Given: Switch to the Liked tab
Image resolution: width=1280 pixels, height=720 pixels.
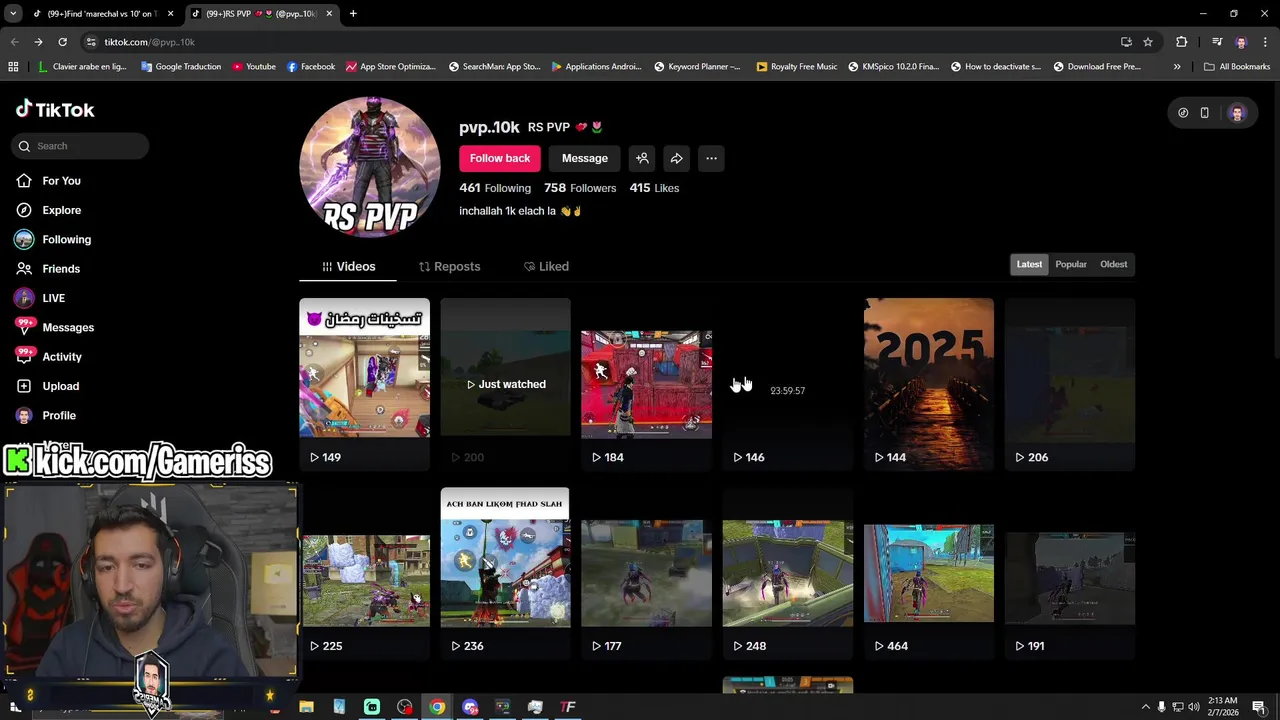Looking at the screenshot, I should [x=546, y=267].
